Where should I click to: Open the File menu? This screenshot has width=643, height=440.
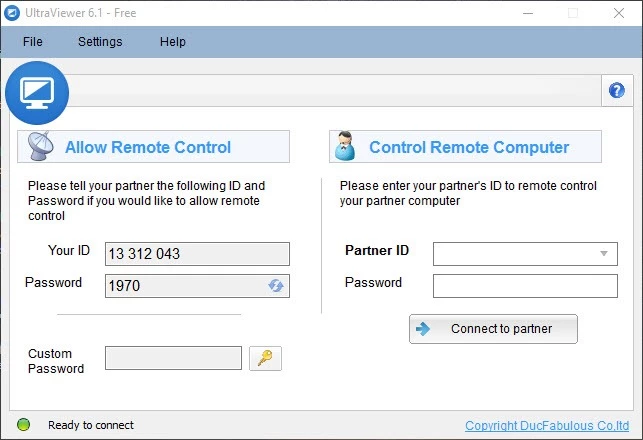coord(33,42)
